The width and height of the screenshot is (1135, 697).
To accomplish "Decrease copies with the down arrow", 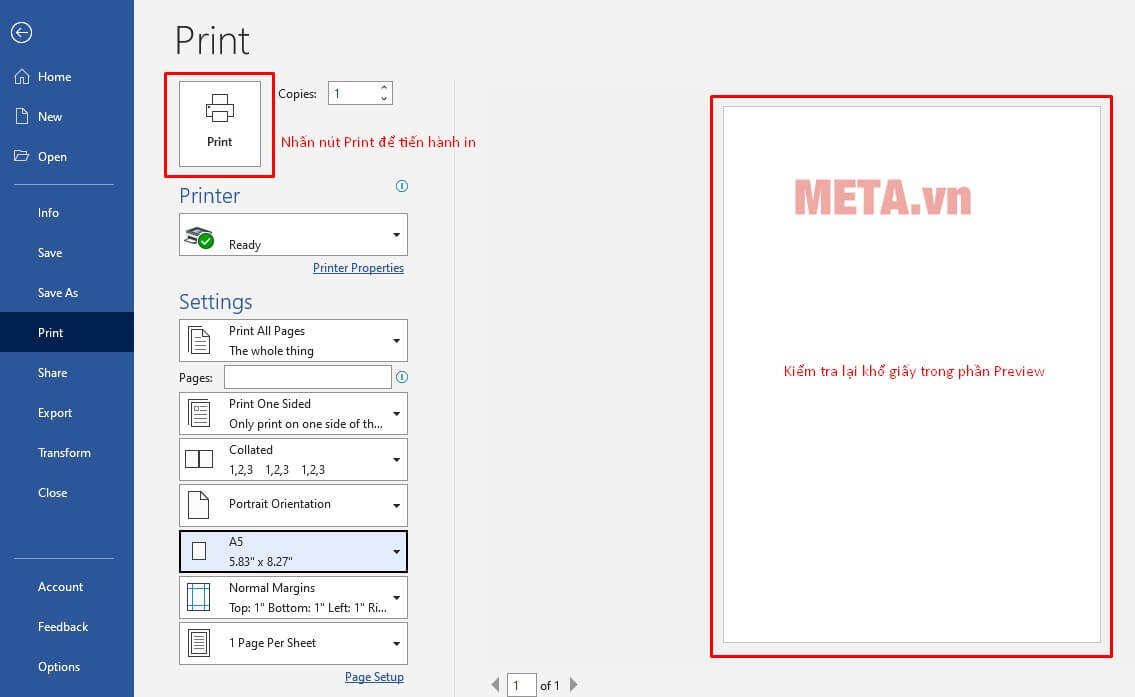I will pos(384,98).
